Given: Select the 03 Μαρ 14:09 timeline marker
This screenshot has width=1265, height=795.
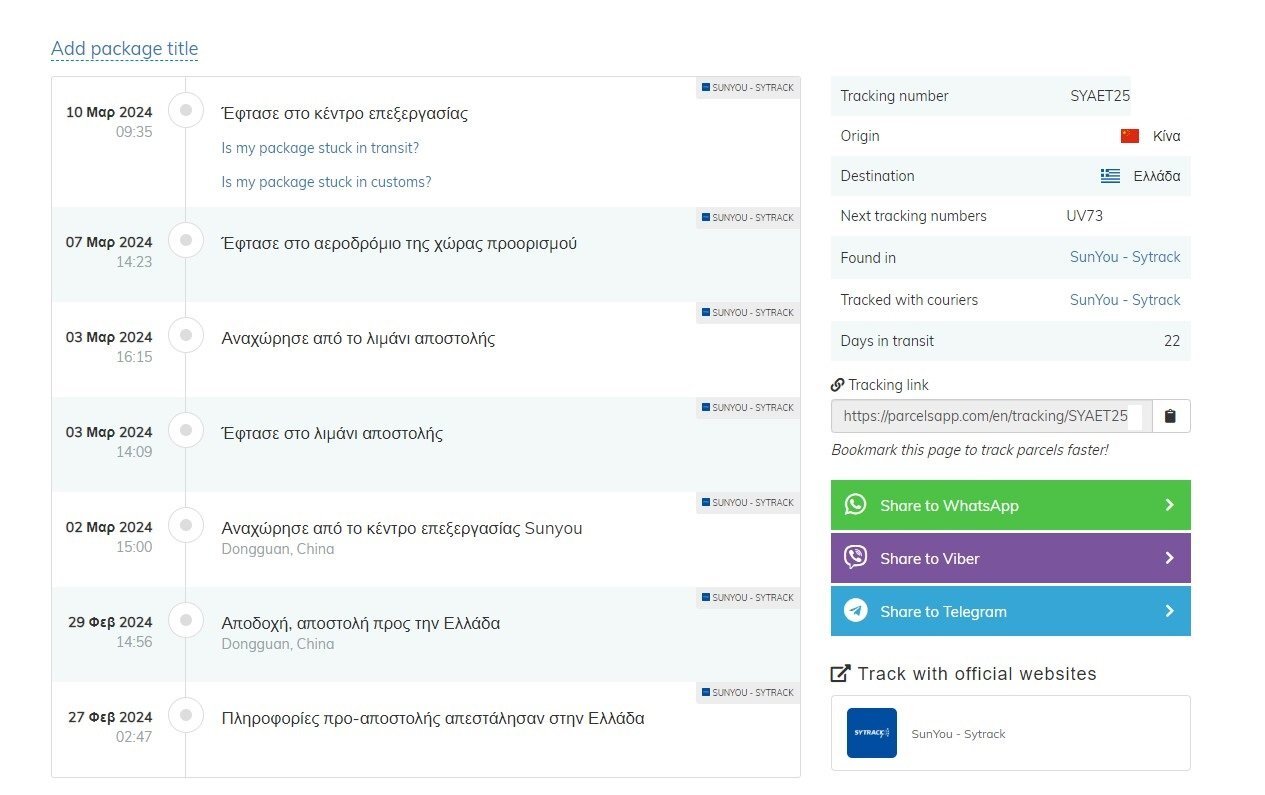Looking at the screenshot, I should 185,430.
